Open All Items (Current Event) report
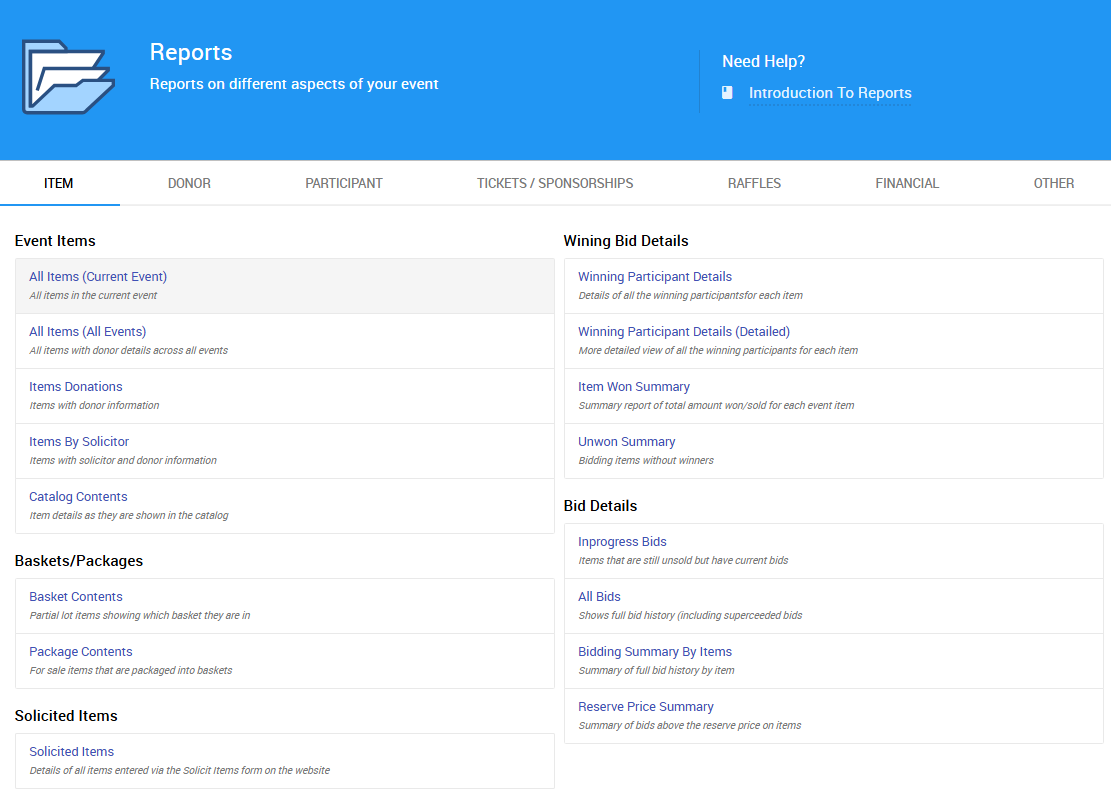 (98, 277)
